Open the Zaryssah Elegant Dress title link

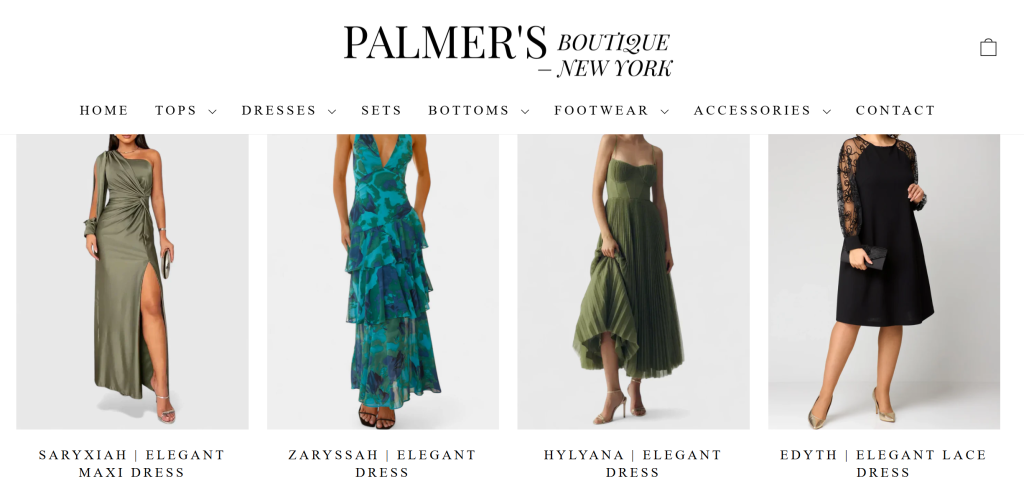tap(383, 463)
